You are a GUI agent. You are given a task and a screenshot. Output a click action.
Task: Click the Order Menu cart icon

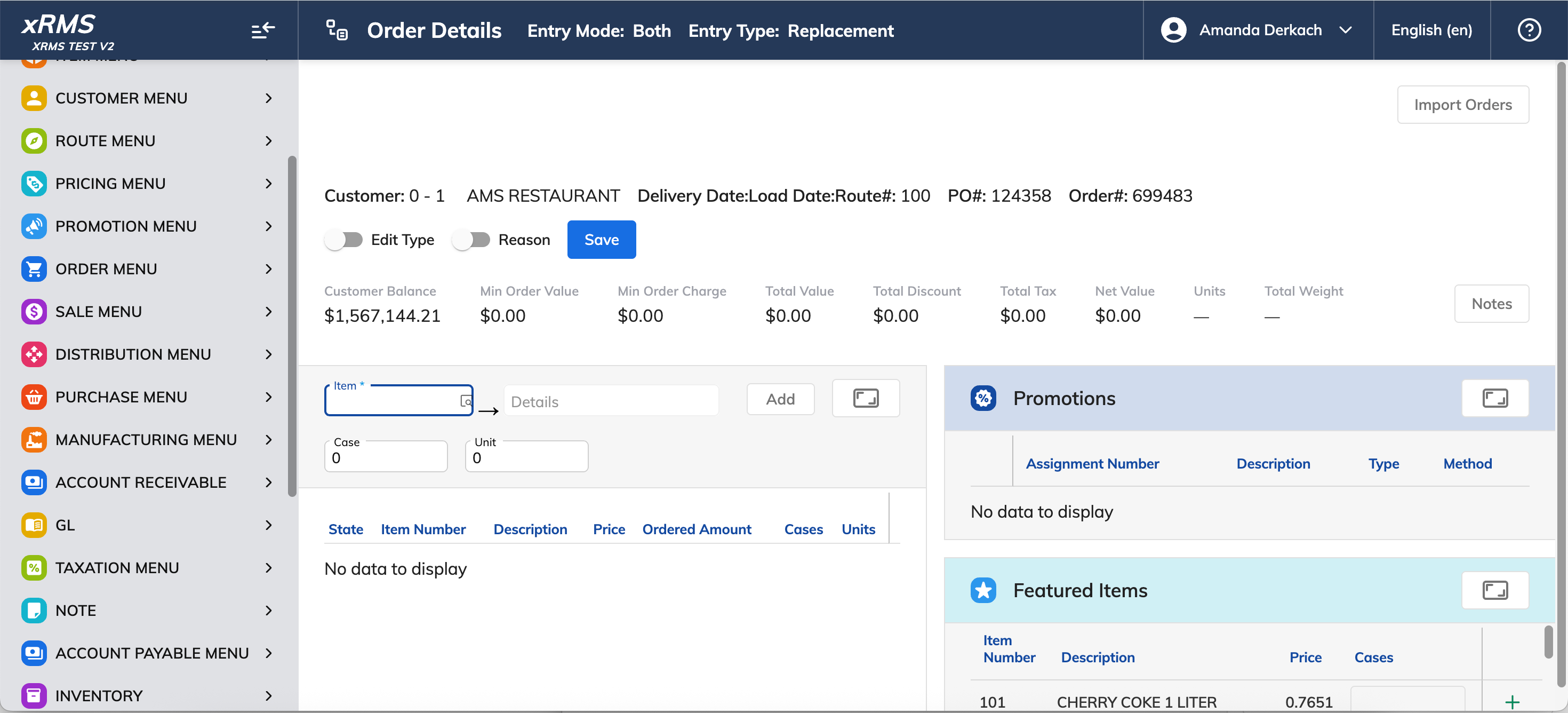point(34,268)
